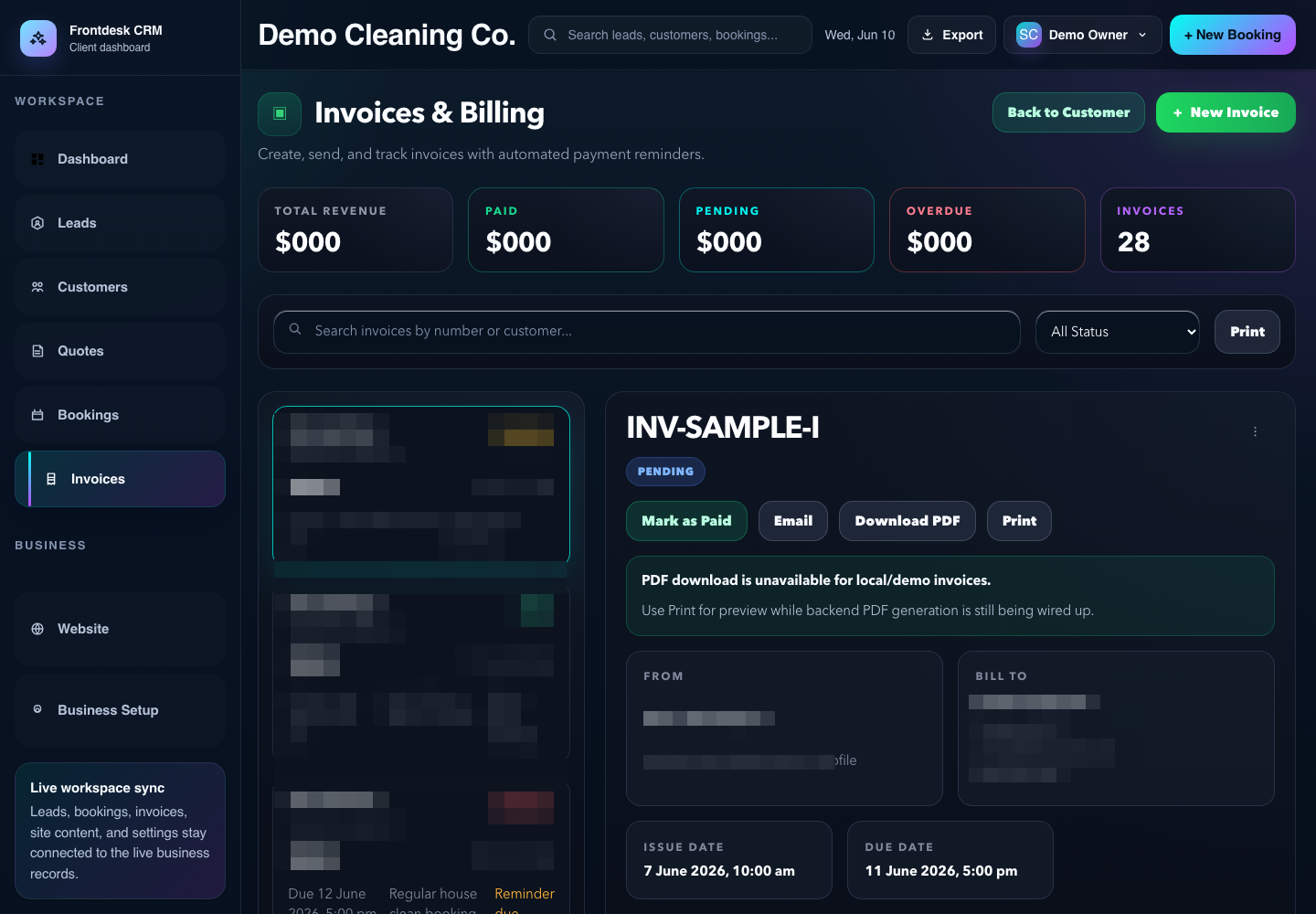The height and width of the screenshot is (914, 1316).
Task: Click the magnifier icon in top search
Action: [550, 35]
